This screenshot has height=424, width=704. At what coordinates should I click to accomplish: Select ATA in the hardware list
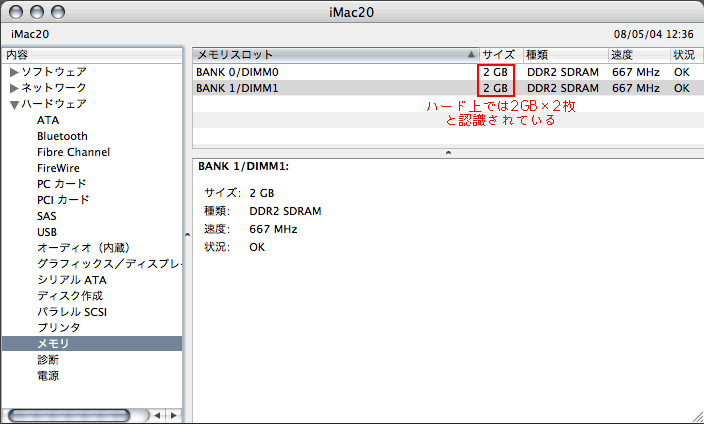coord(48,120)
